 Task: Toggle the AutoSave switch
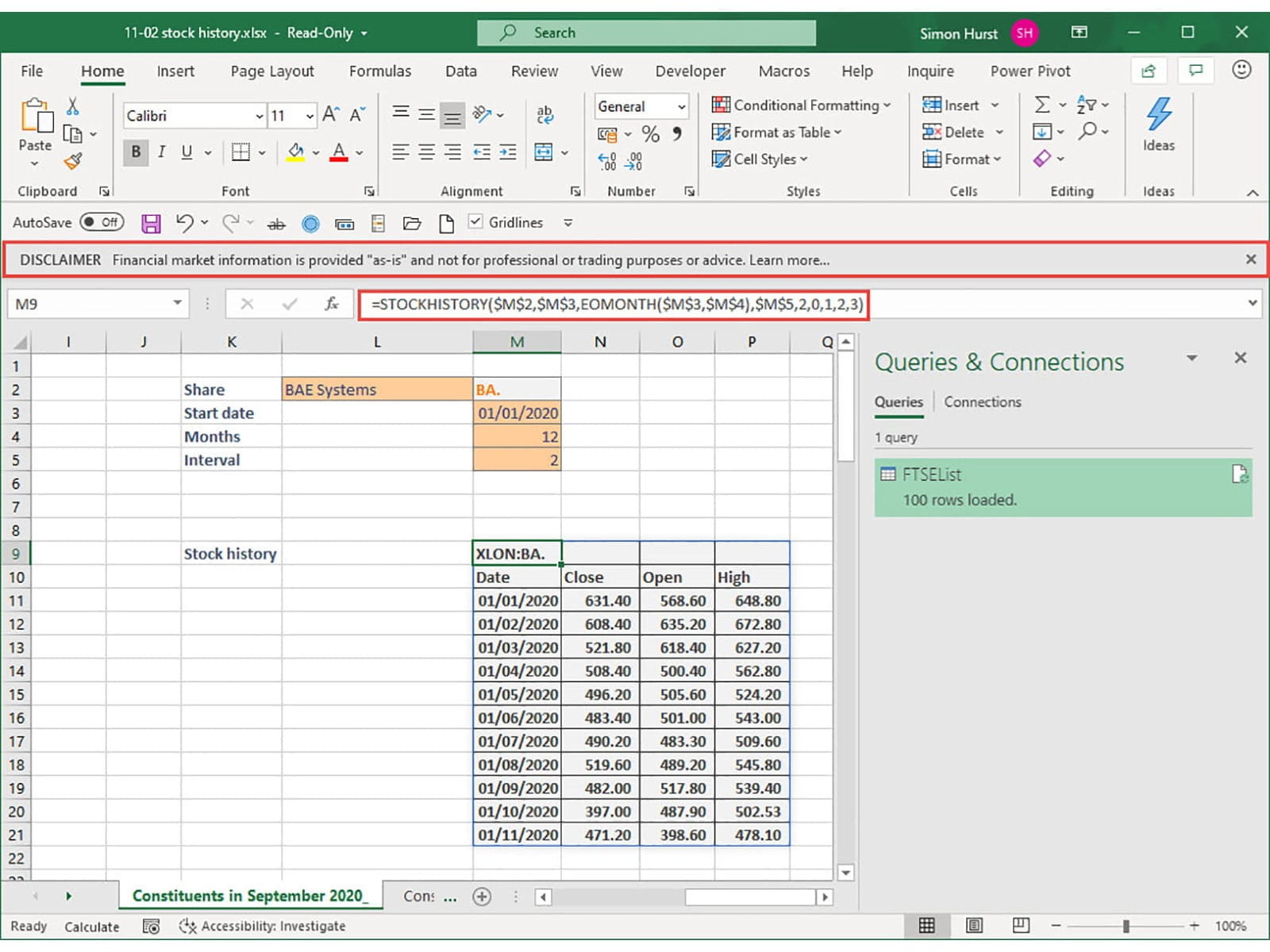click(102, 223)
